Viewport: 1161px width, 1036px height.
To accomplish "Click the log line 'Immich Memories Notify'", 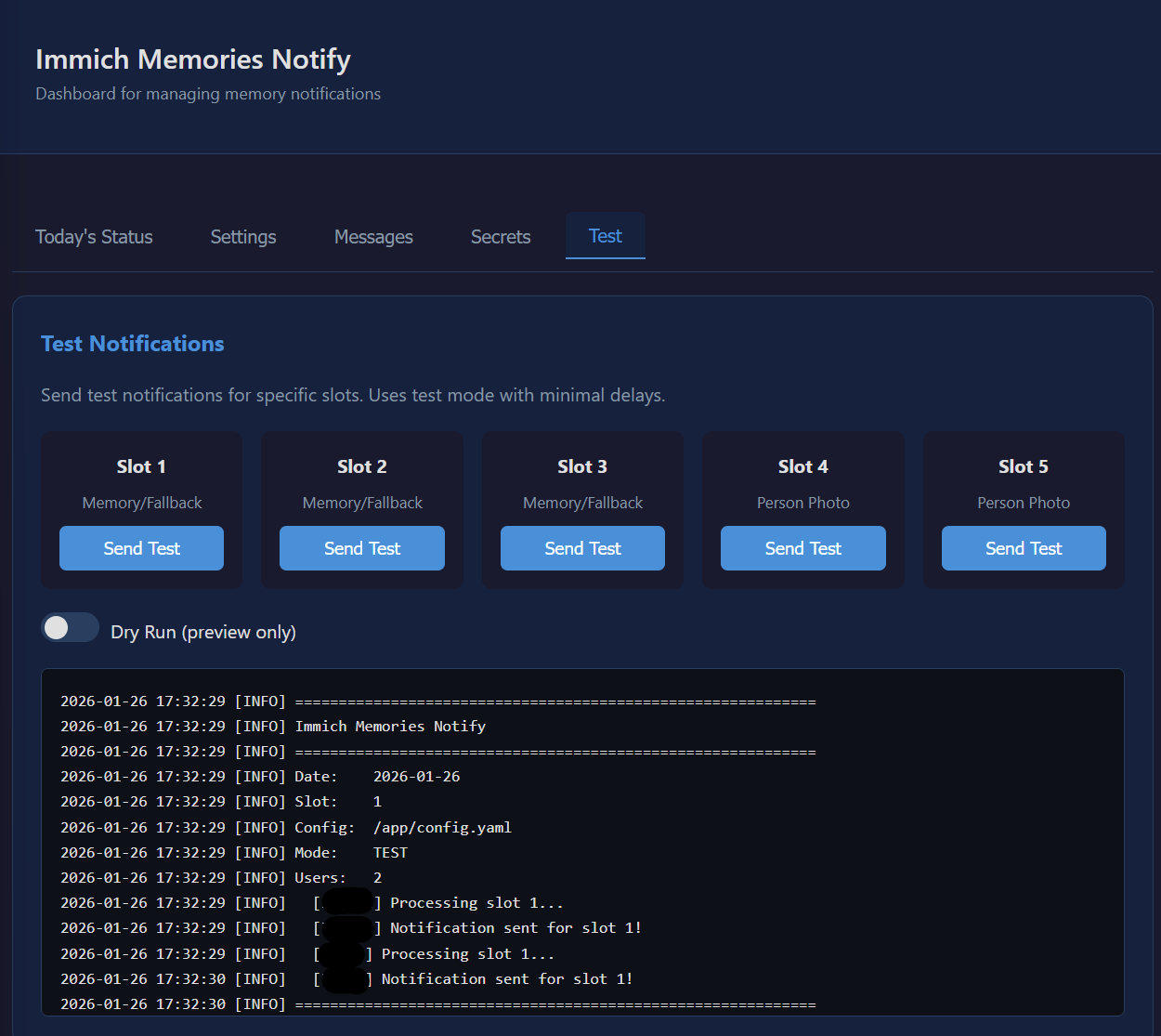I will click(x=273, y=727).
